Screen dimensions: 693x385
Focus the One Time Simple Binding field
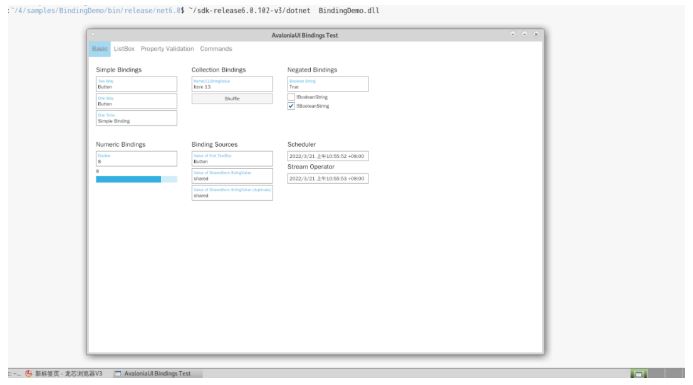click(x=137, y=118)
